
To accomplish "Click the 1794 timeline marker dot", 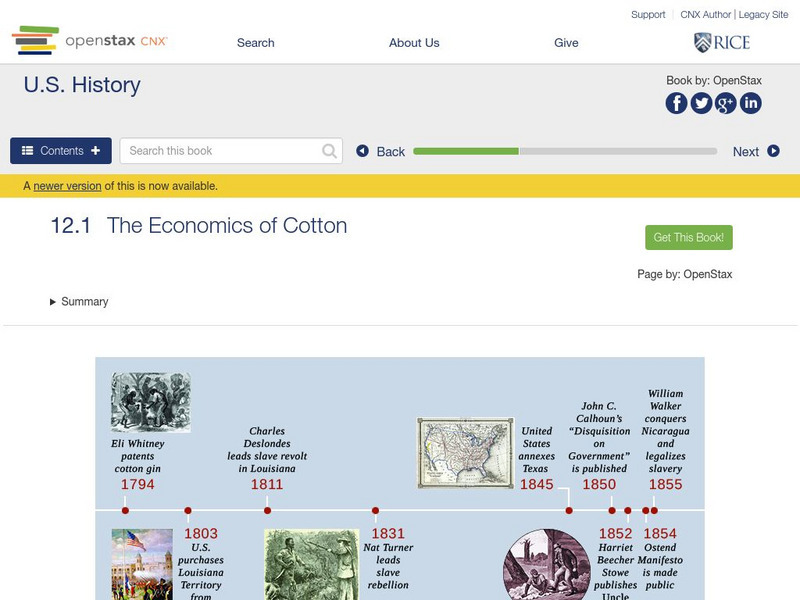I will (125, 510).
